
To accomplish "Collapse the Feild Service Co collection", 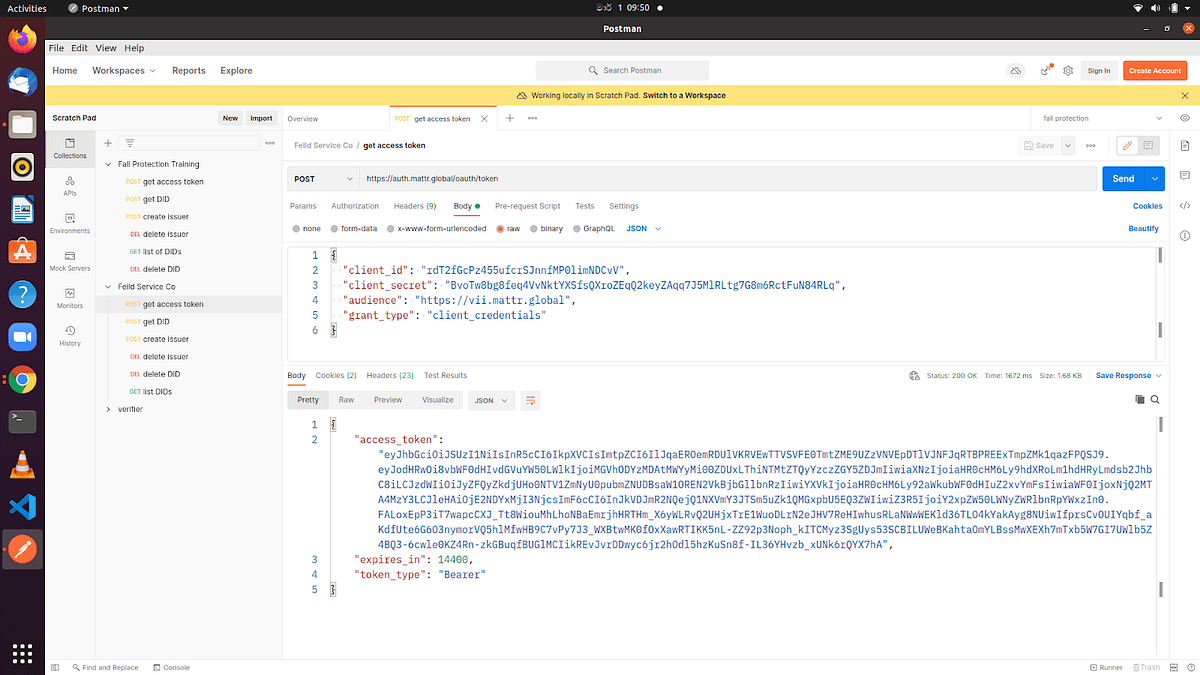I will point(109,287).
